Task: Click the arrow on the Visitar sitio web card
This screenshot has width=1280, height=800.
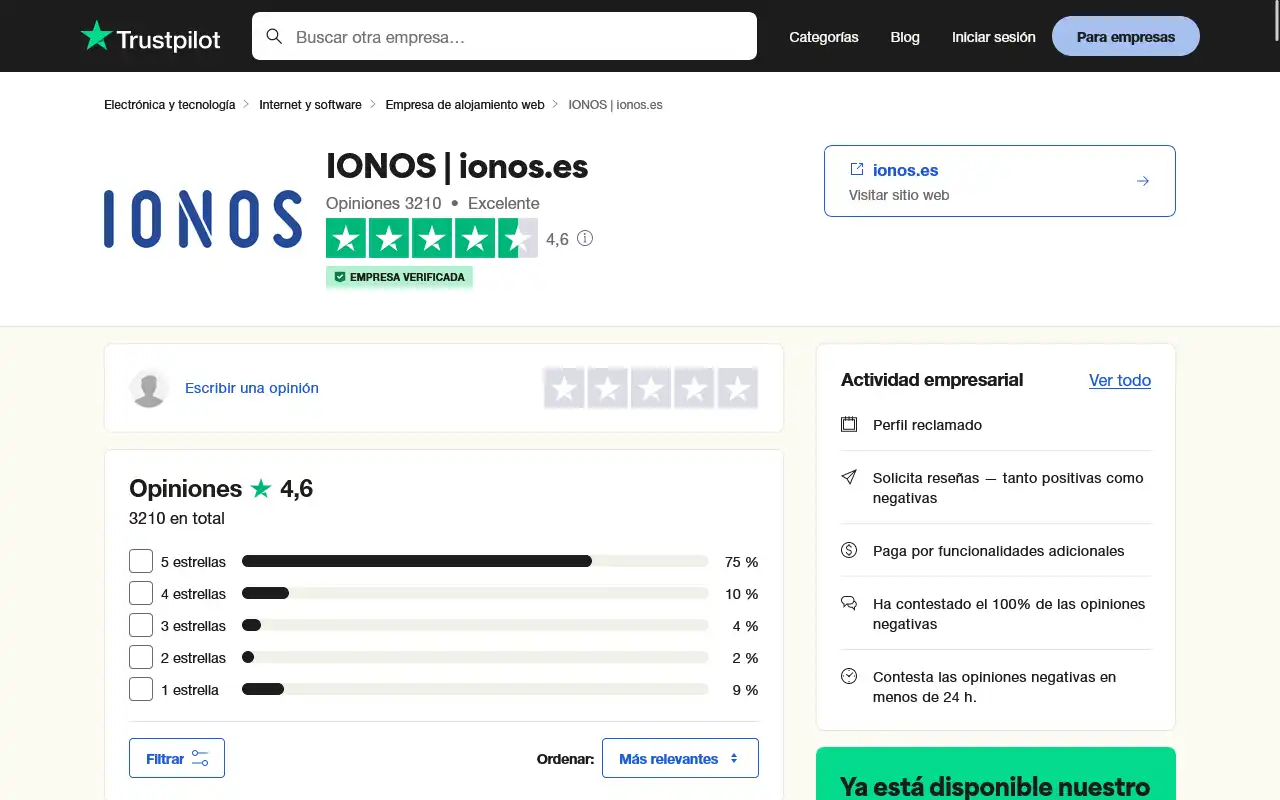Action: 1143,181
